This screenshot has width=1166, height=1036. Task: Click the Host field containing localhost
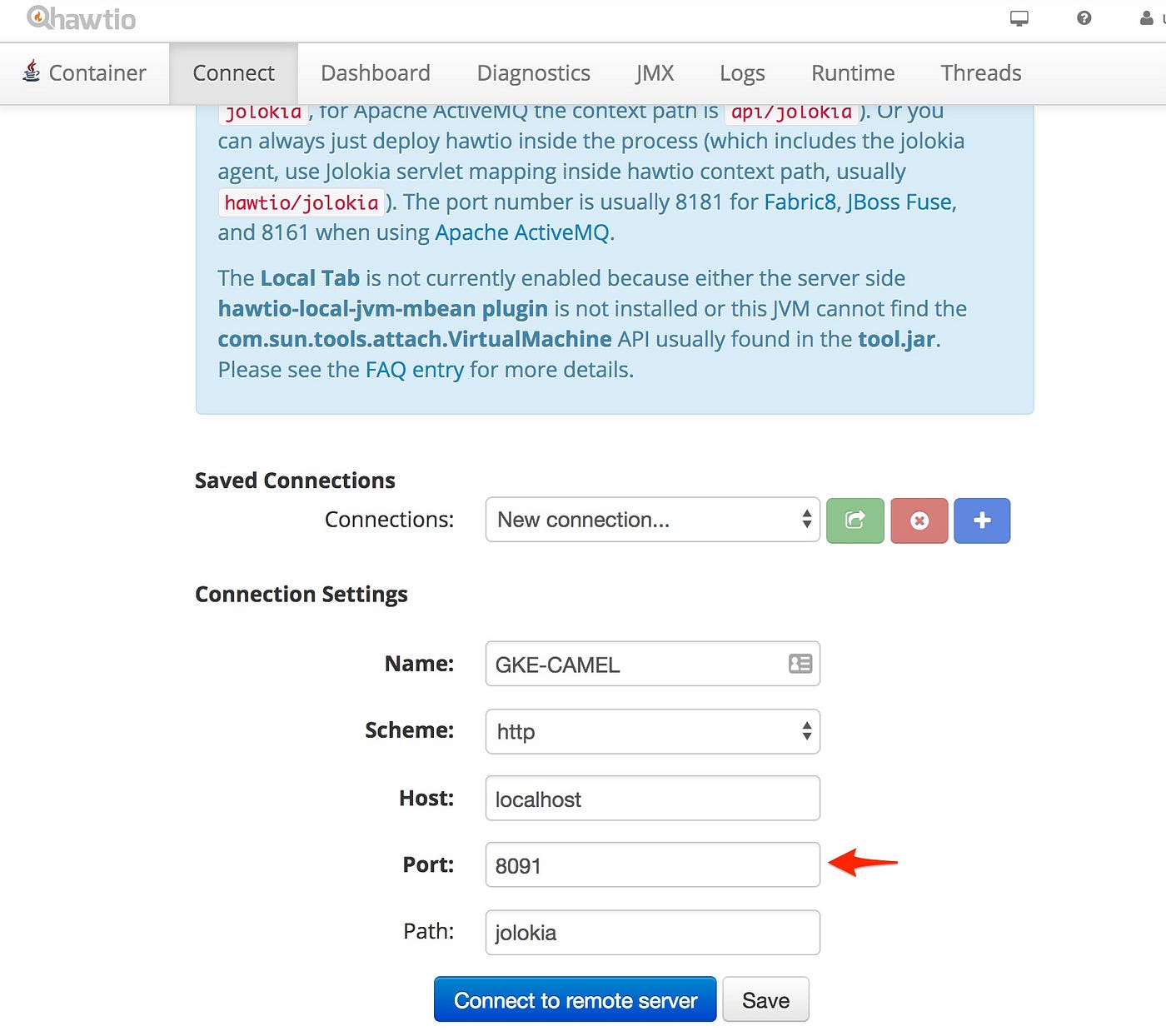point(653,798)
